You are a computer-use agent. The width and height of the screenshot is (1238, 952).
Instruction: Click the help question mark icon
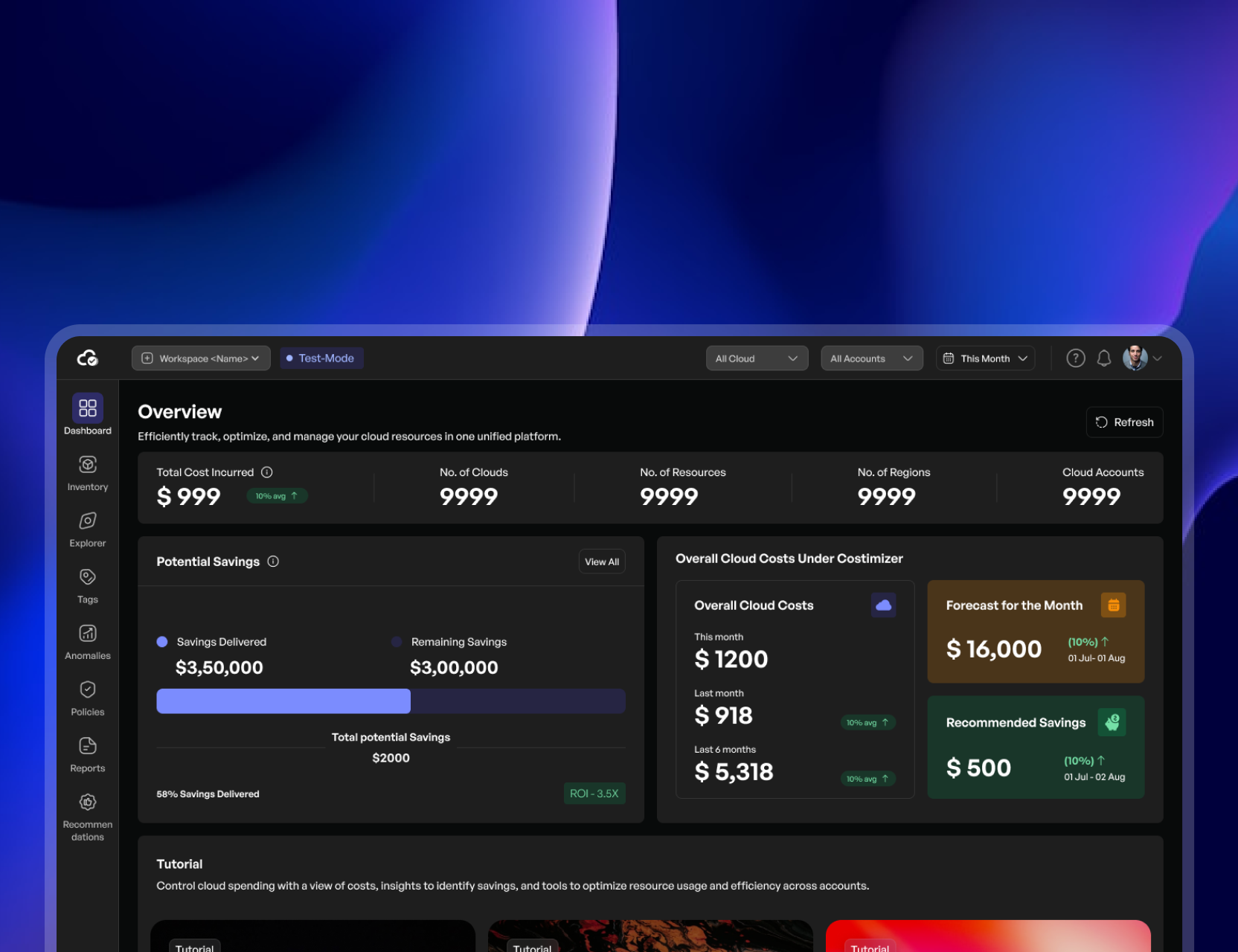pyautogui.click(x=1075, y=358)
